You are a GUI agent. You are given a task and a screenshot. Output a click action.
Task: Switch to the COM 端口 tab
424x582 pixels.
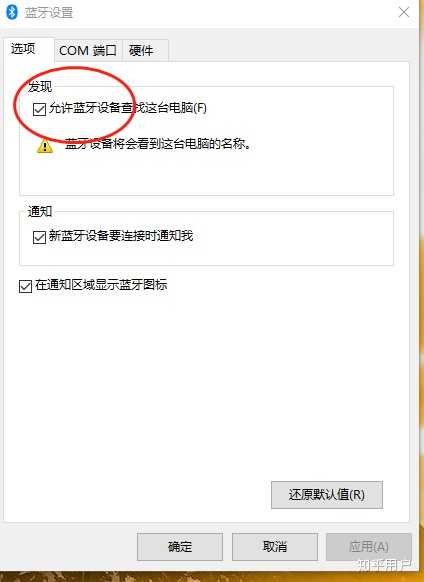[88, 50]
